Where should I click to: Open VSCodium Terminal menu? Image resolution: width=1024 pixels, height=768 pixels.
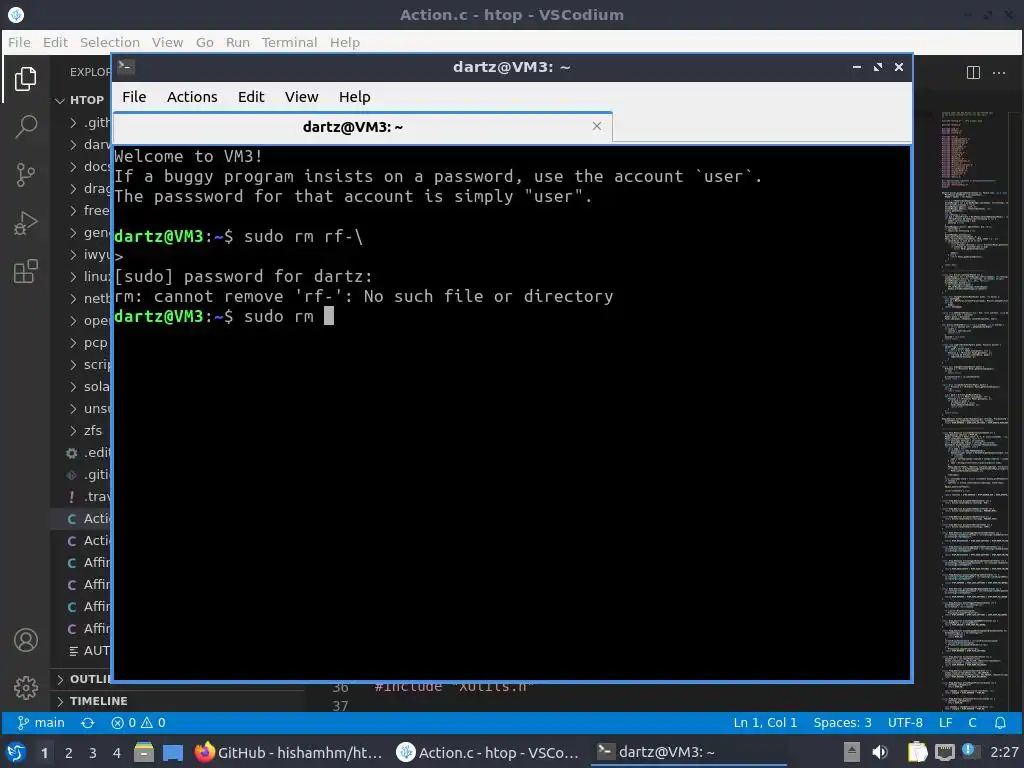click(x=289, y=42)
